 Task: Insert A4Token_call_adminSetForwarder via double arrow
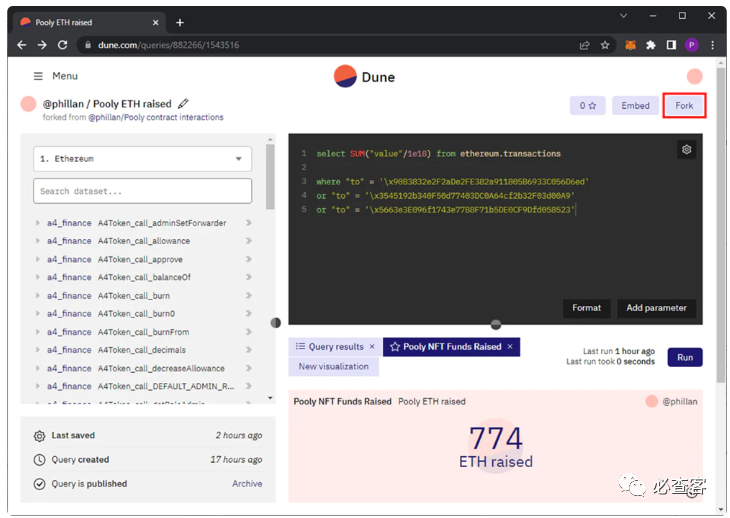click(x=249, y=223)
